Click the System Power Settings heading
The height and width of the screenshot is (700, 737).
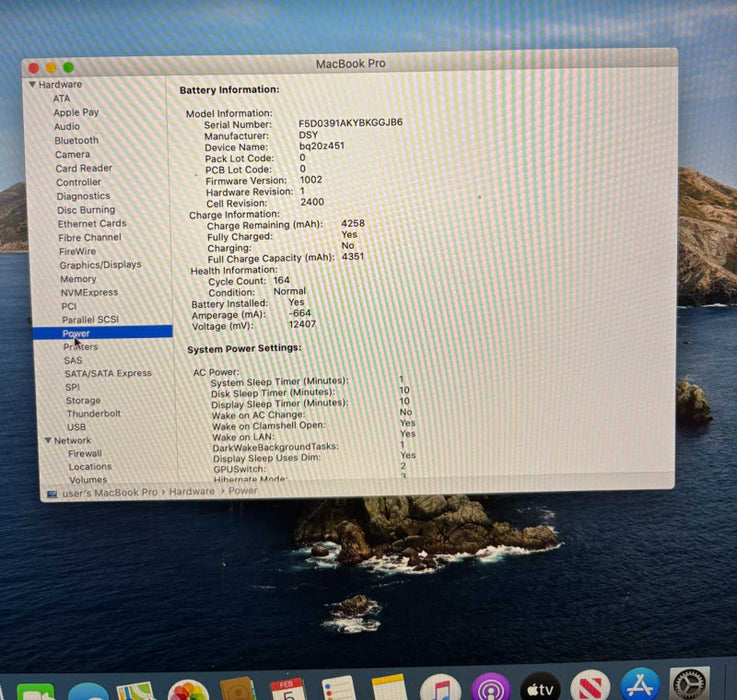pos(244,349)
